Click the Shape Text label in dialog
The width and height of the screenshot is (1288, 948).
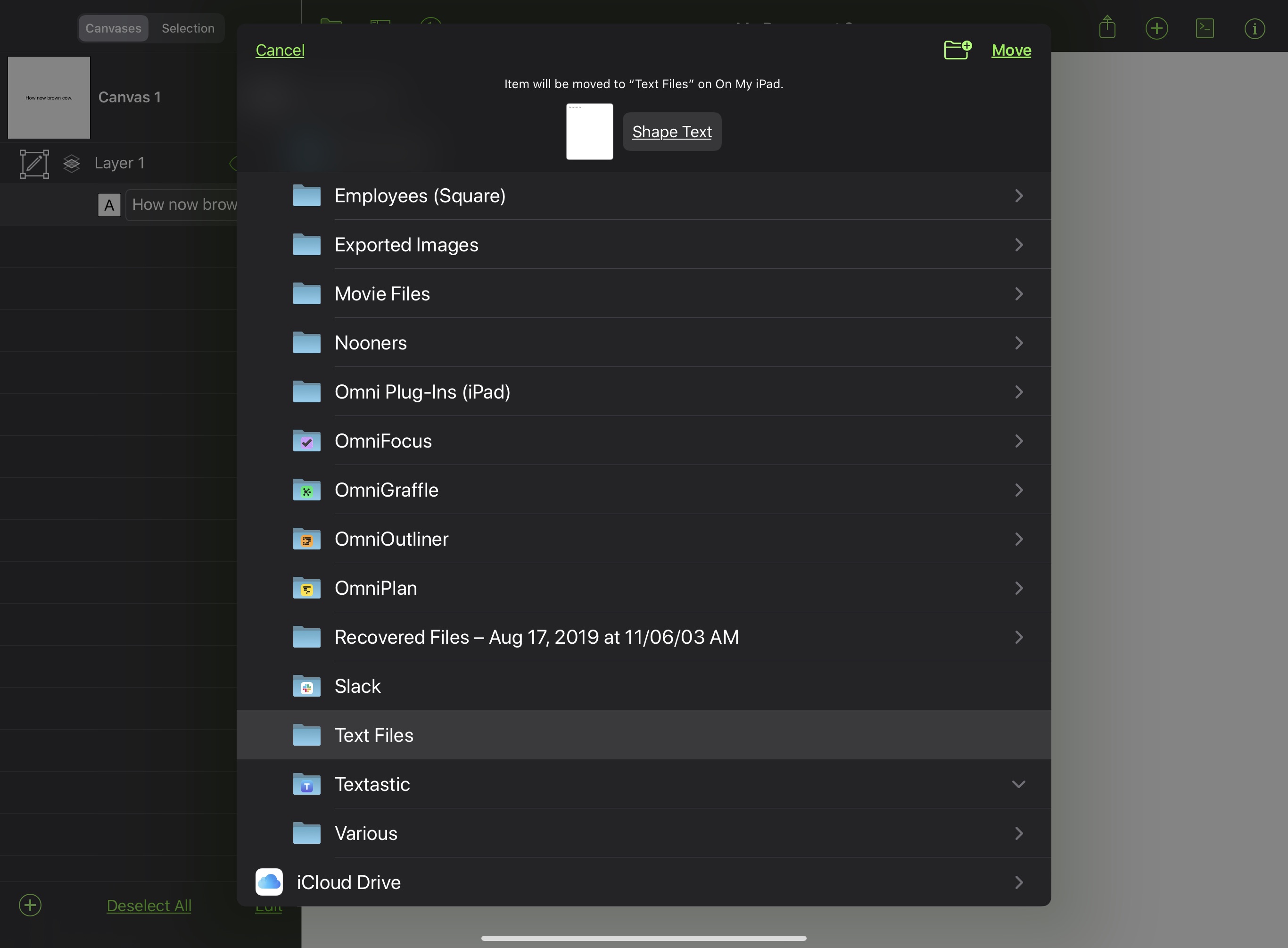(672, 131)
